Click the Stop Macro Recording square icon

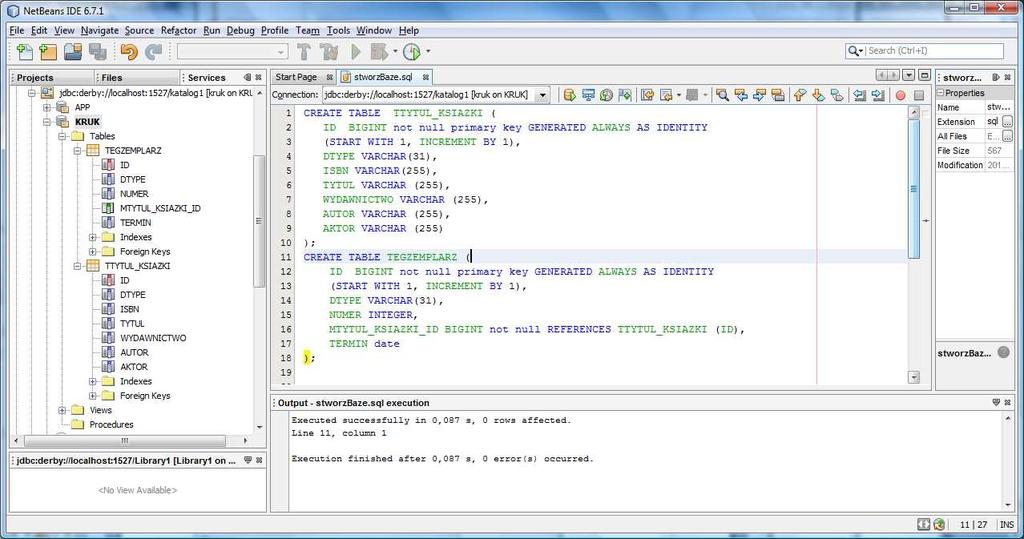[919, 95]
